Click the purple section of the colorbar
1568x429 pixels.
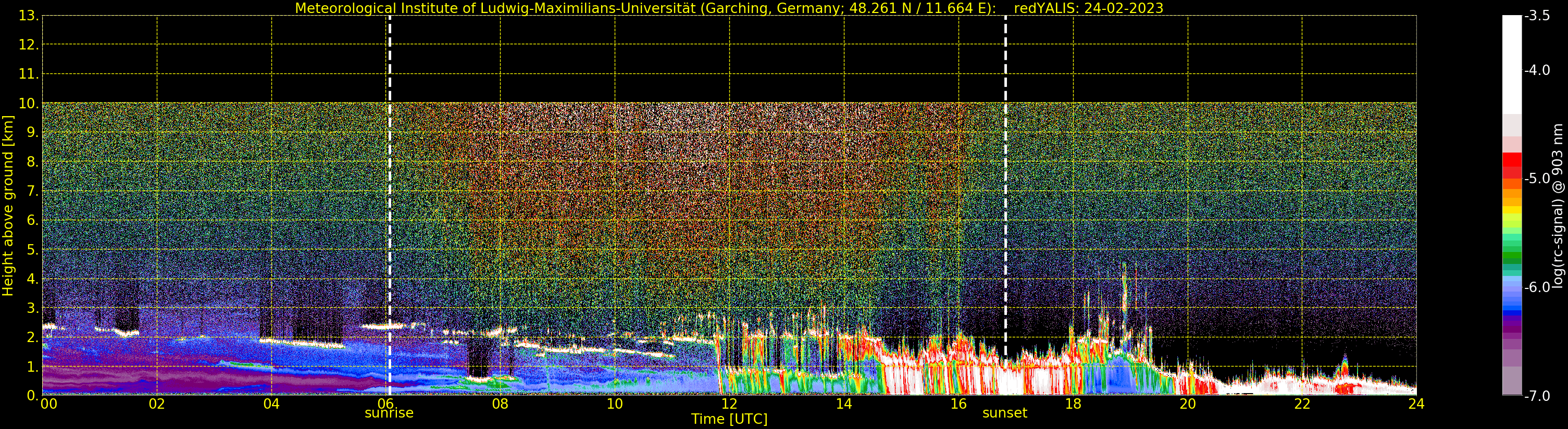click(1512, 329)
